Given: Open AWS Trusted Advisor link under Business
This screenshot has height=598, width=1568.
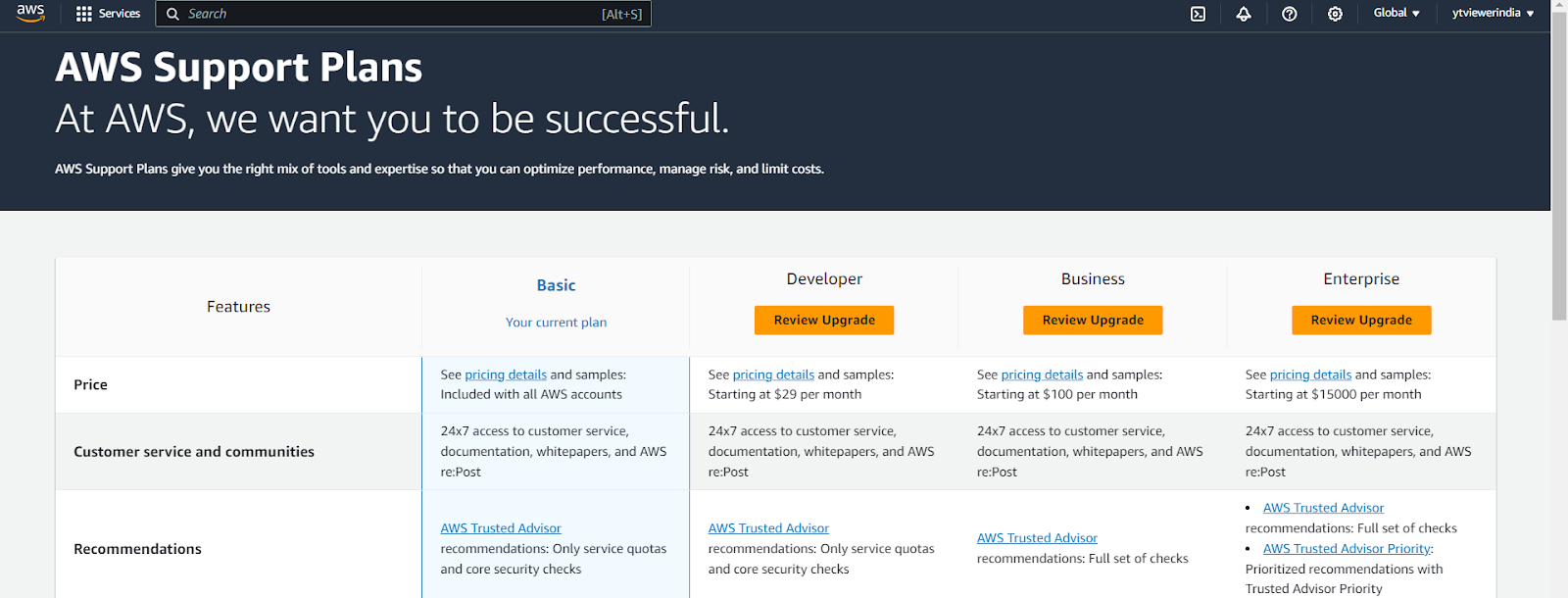Looking at the screenshot, I should (1037, 538).
